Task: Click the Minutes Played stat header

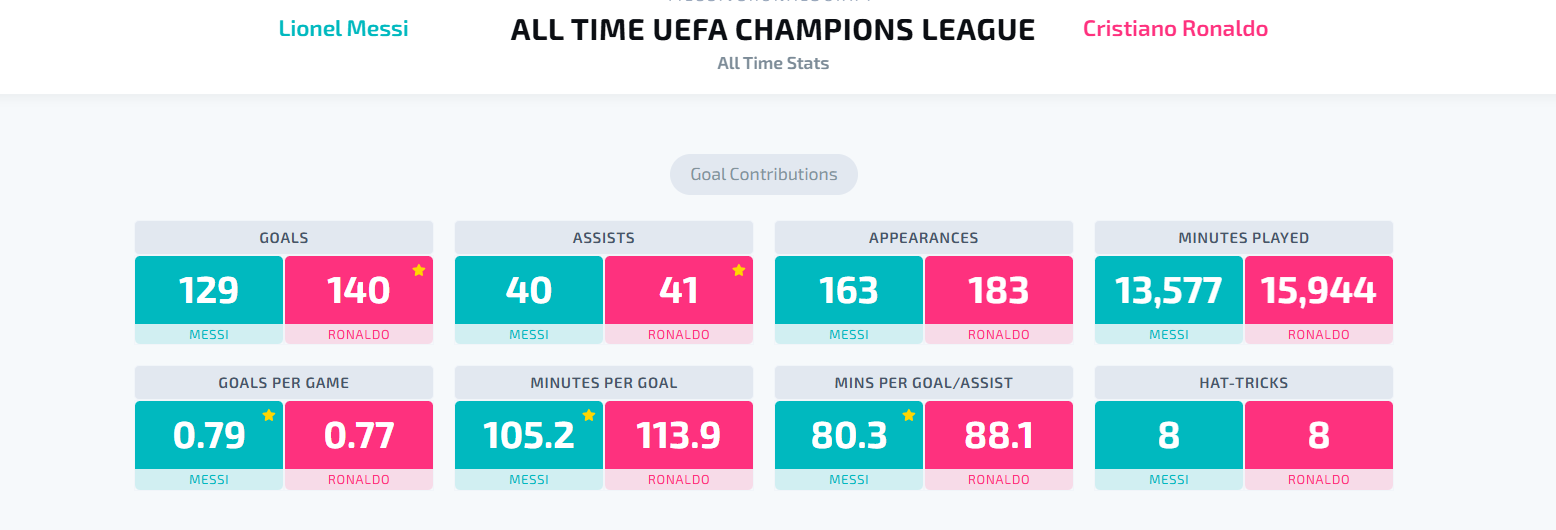Action: click(1244, 238)
